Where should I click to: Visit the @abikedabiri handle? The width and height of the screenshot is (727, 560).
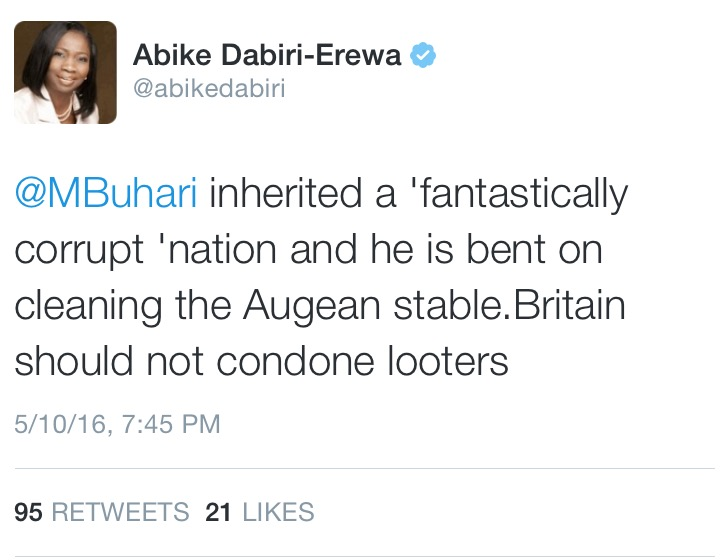[209, 88]
